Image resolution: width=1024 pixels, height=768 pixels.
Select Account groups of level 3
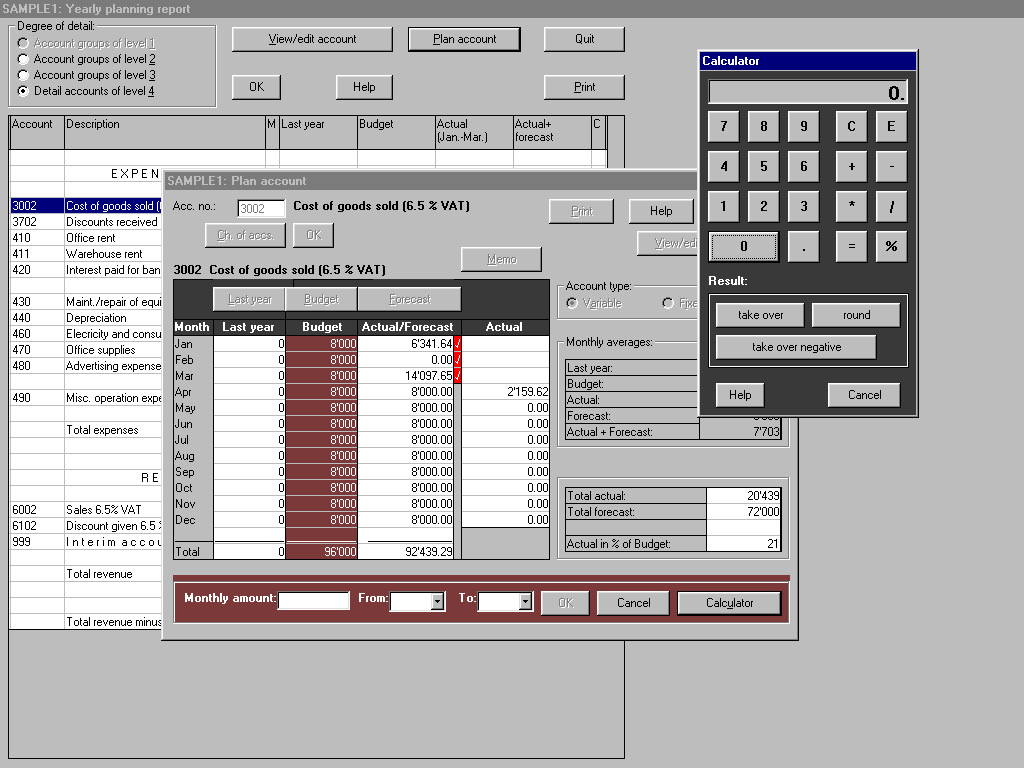point(24,75)
